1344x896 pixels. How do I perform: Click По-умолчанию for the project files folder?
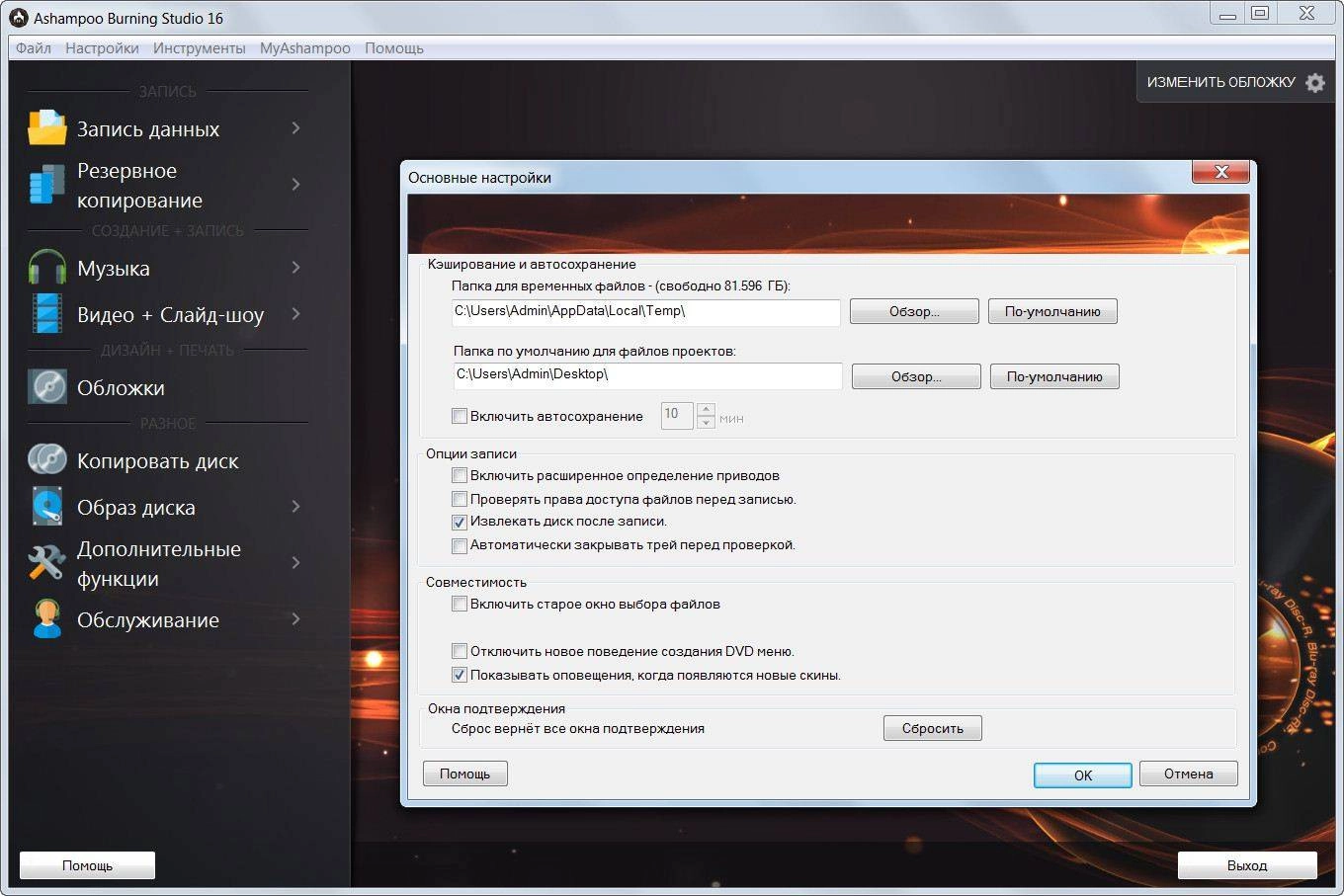point(1054,376)
